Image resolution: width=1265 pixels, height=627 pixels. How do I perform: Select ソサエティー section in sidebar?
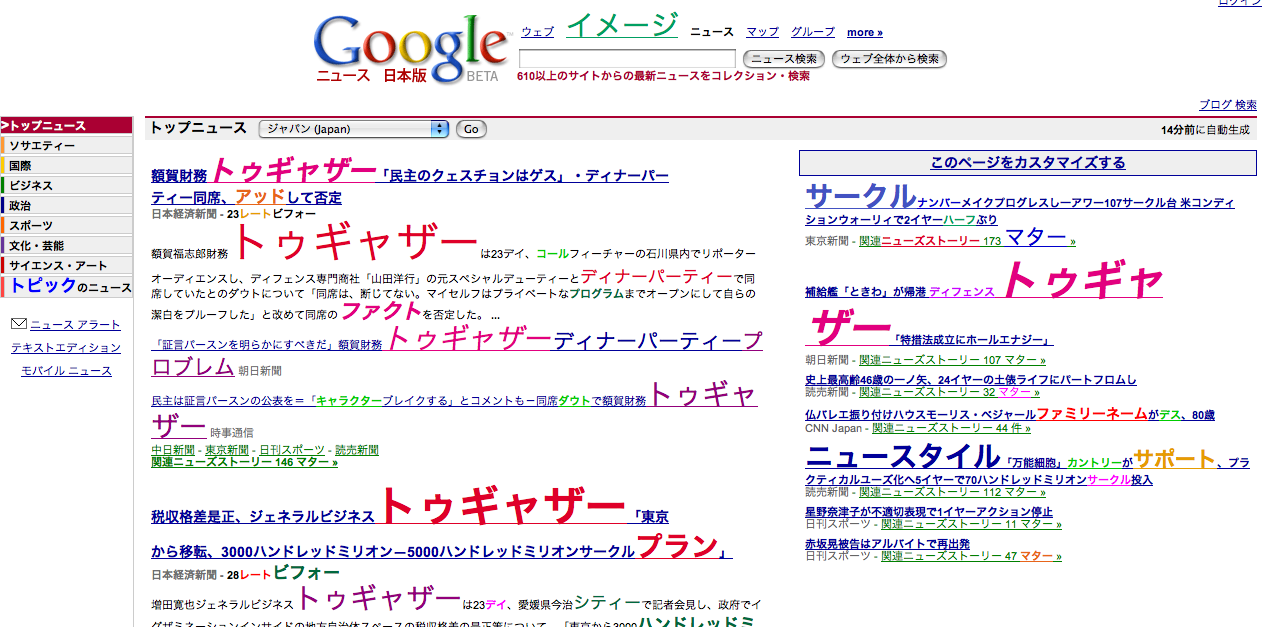click(x=66, y=146)
